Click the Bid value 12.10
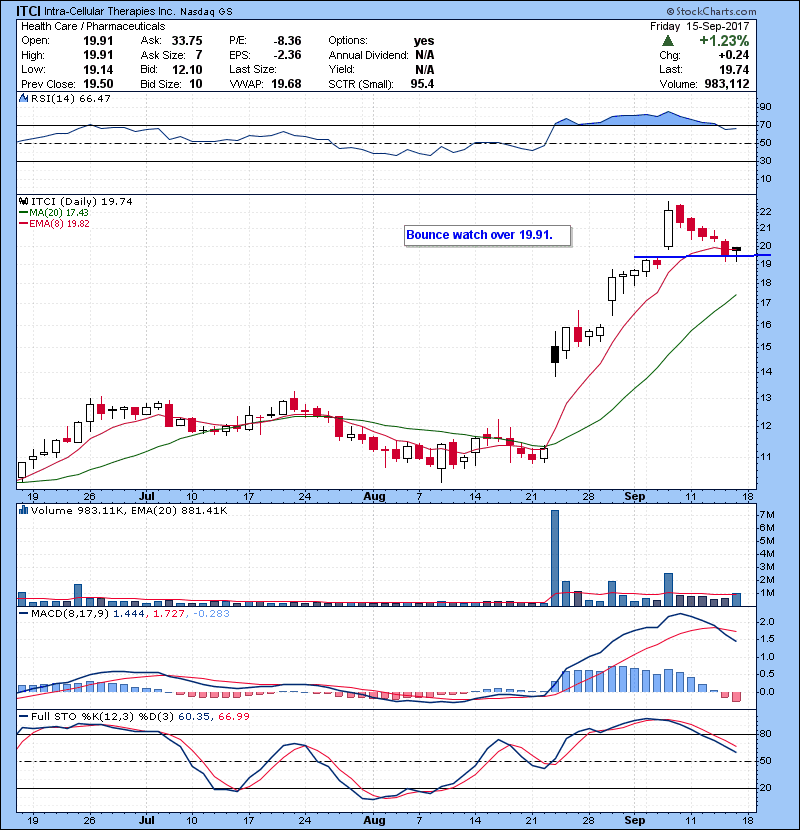The height and width of the screenshot is (830, 800). 187,69
